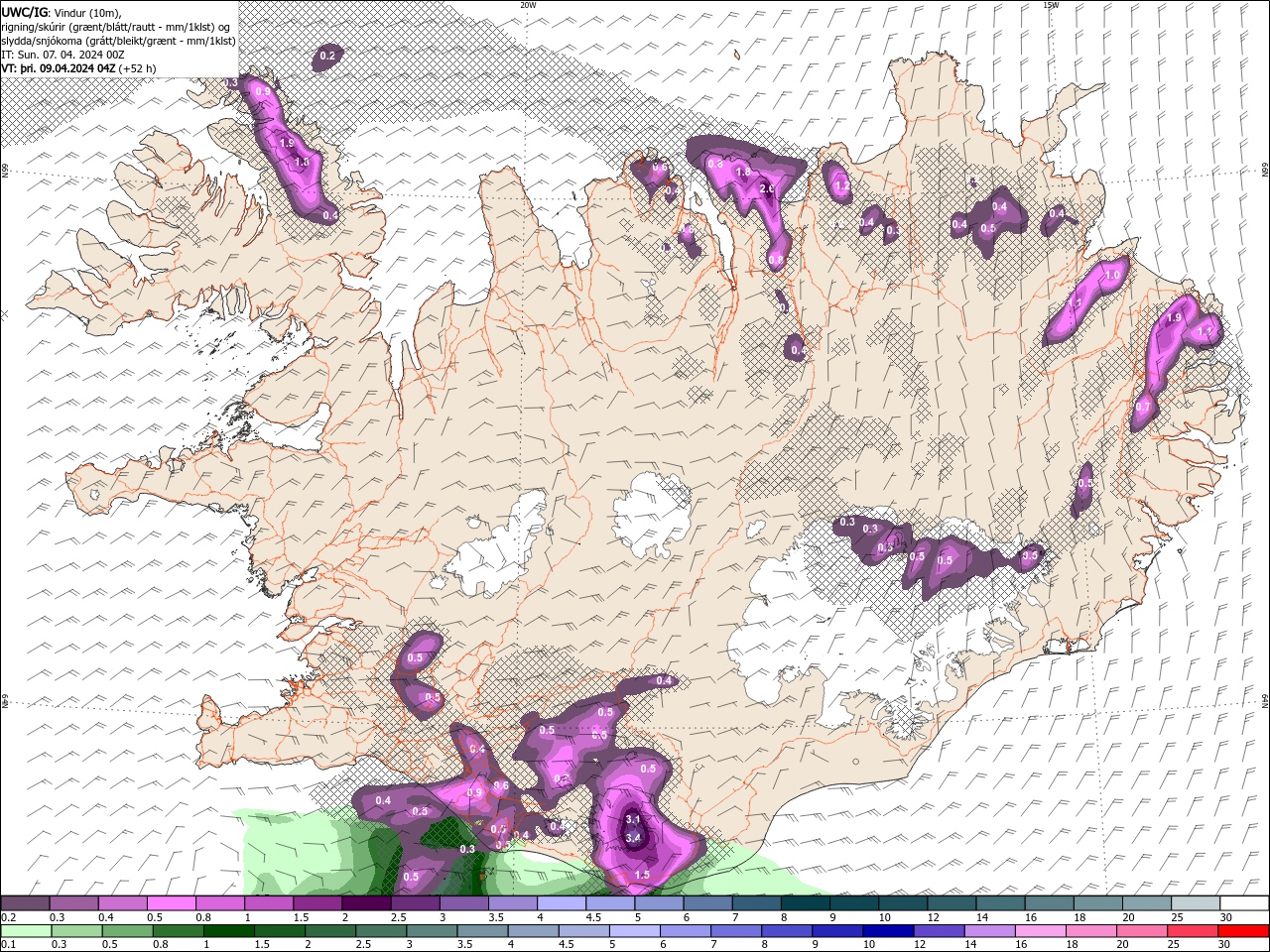Click the "VT: þri. 09.04.2024 04Z (+52 h)" line
1270x952 pixels.
[x=78, y=68]
